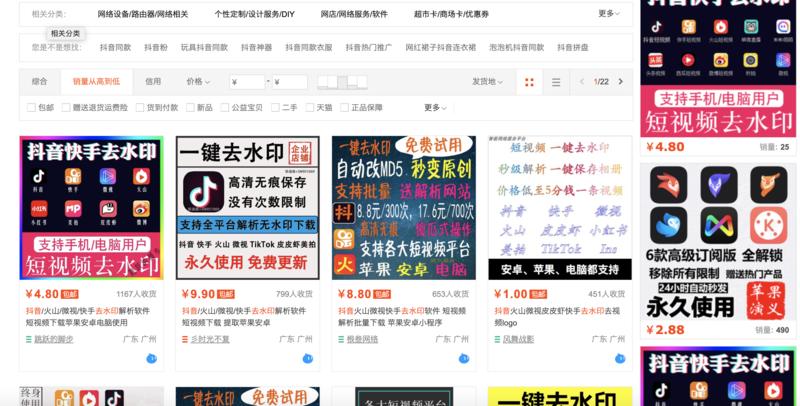Tick the 天猫 checkbox filter
The height and width of the screenshot is (406, 800).
point(310,108)
